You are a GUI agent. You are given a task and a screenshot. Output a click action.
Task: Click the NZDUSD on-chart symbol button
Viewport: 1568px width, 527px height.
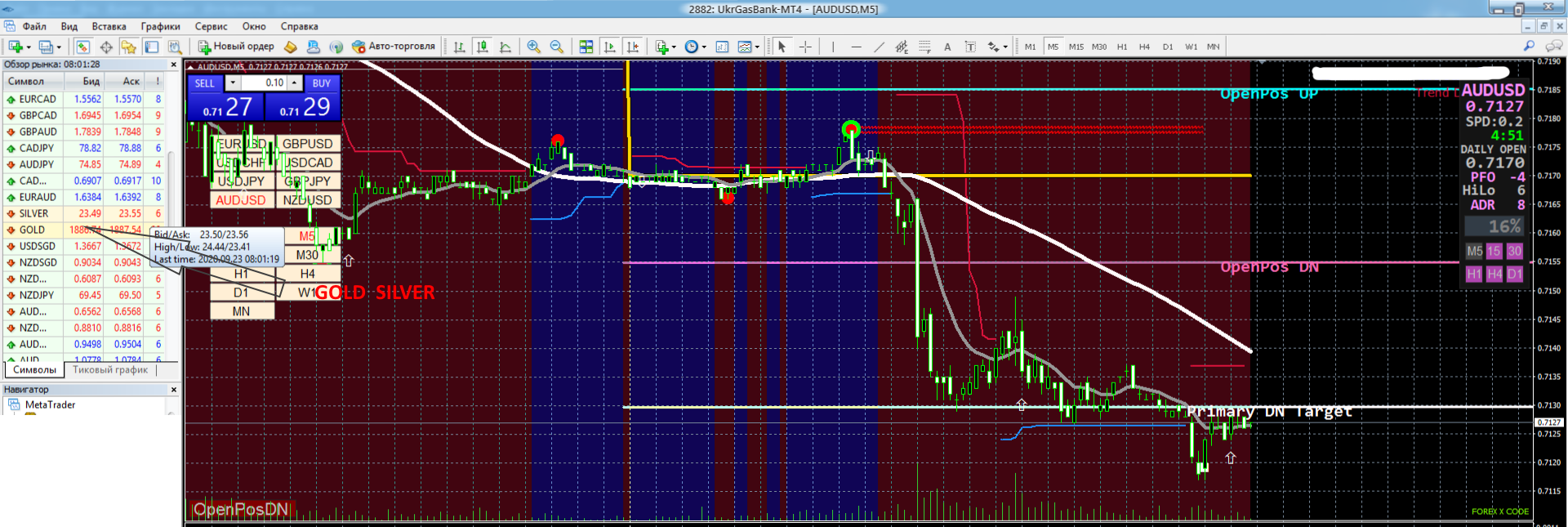click(307, 200)
